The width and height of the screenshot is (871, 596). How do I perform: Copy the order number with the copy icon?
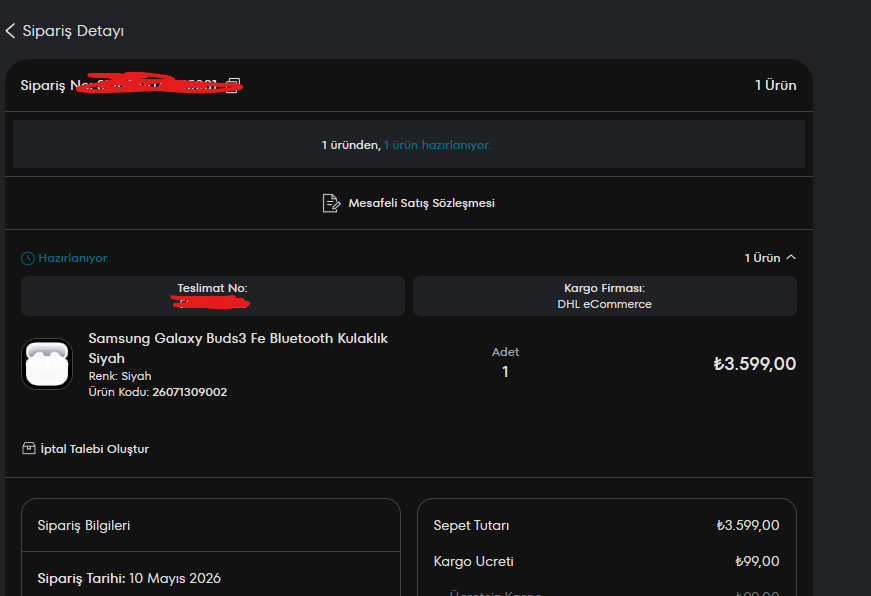pos(234,86)
